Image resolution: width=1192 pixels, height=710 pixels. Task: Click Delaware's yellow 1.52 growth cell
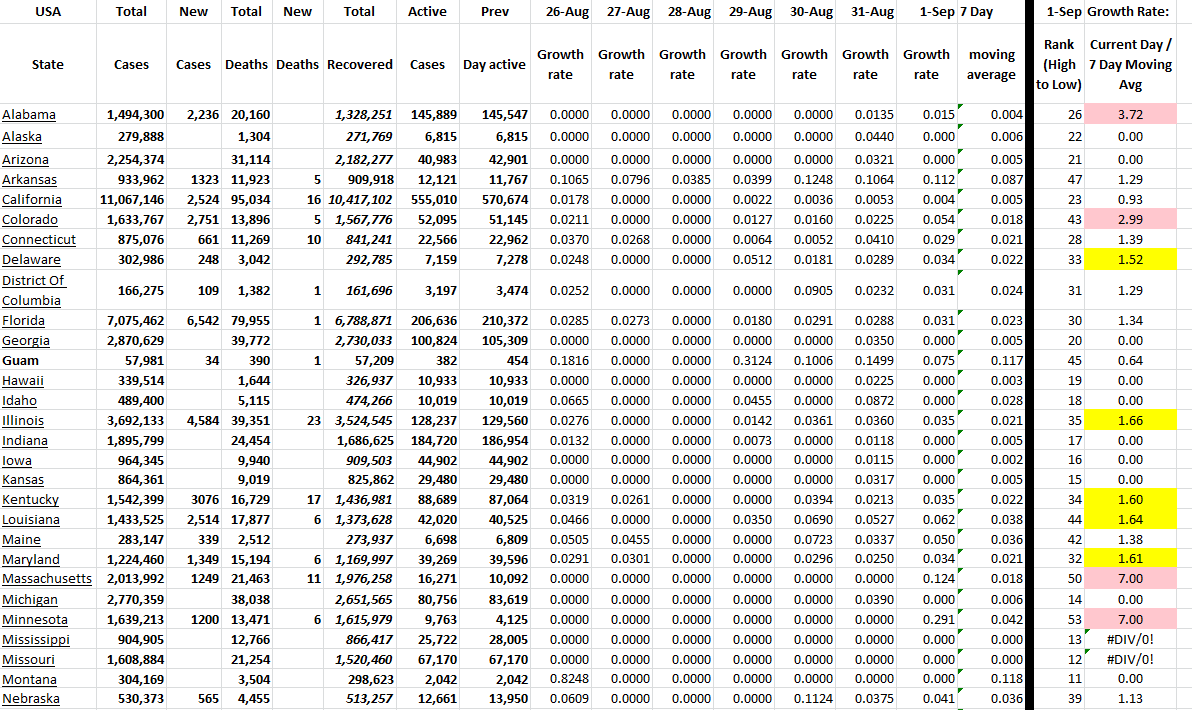coord(1130,260)
